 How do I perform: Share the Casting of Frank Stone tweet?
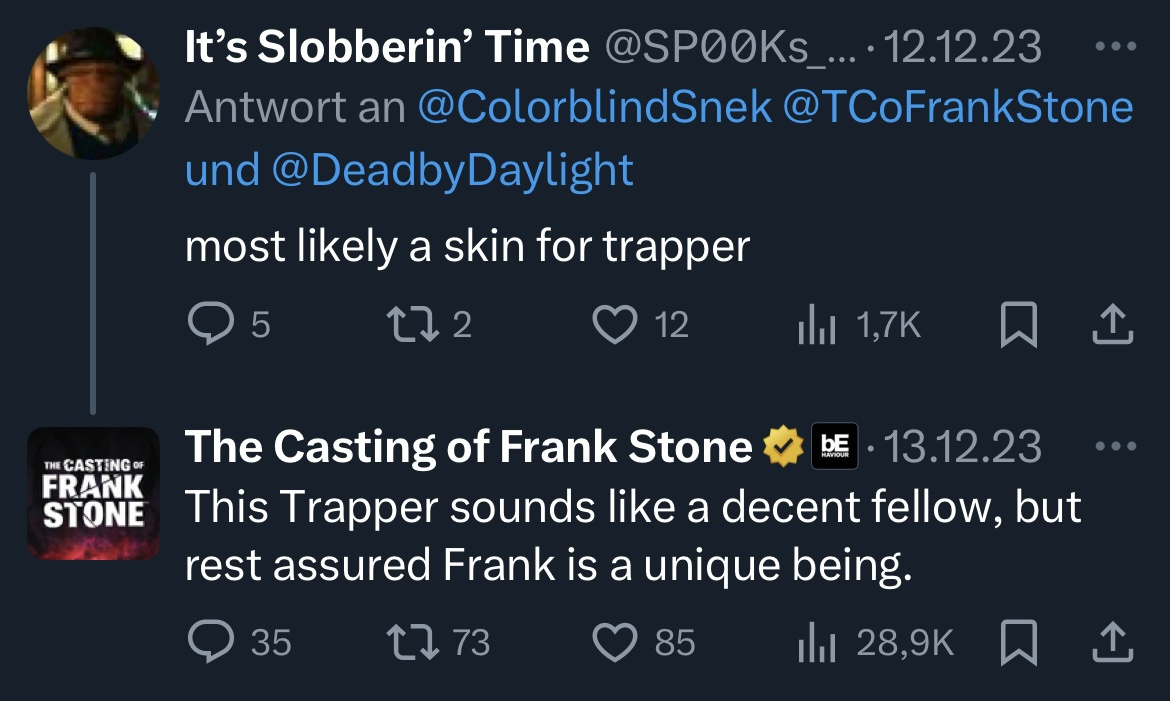coord(1113,642)
